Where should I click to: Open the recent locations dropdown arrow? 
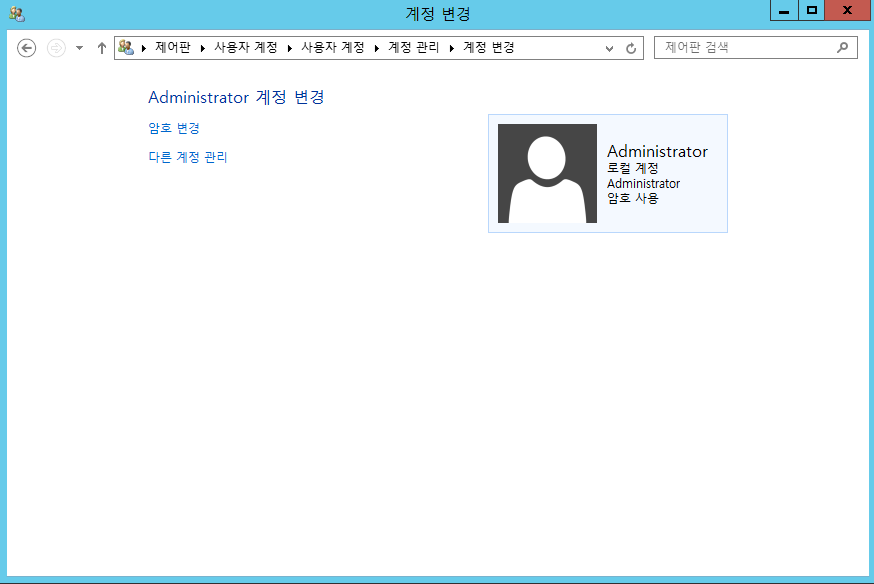click(x=79, y=48)
